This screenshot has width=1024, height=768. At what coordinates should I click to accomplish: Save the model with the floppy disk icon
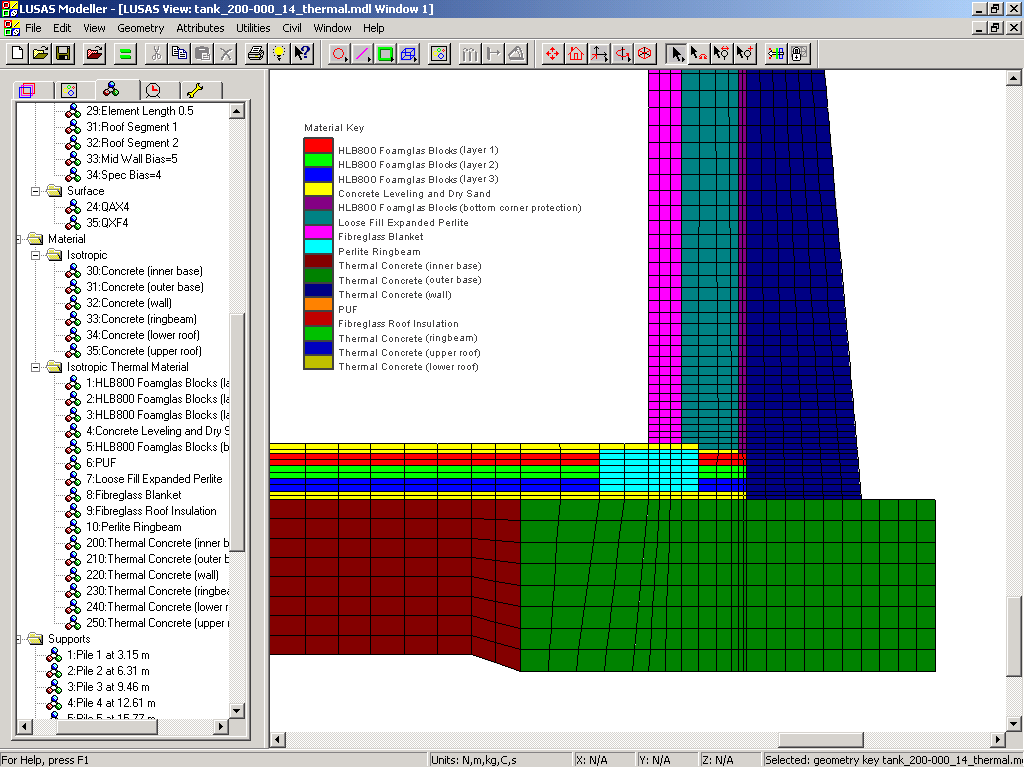tap(63, 53)
